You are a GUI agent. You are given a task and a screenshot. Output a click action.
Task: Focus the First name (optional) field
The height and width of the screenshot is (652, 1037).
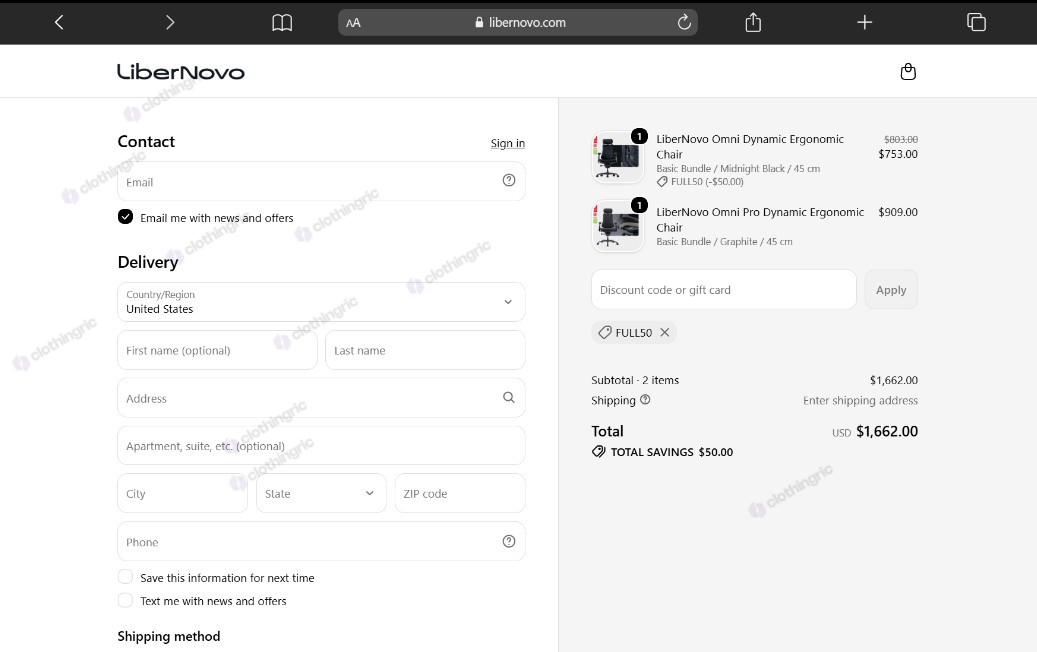(218, 350)
